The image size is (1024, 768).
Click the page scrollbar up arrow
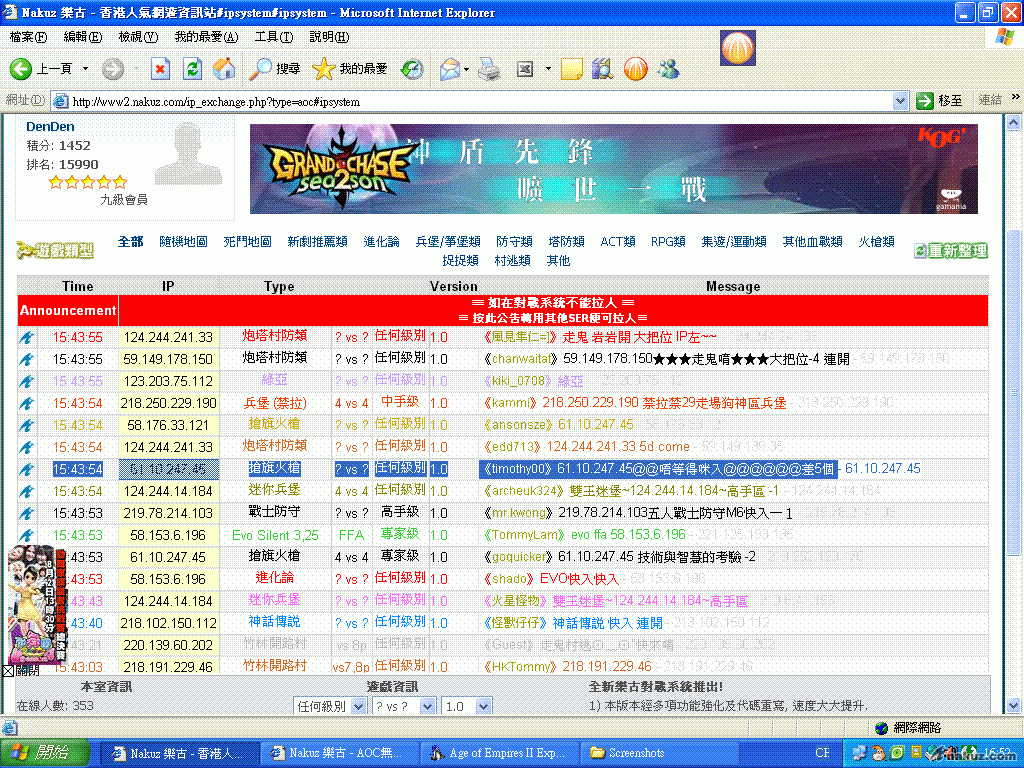tap(1014, 122)
